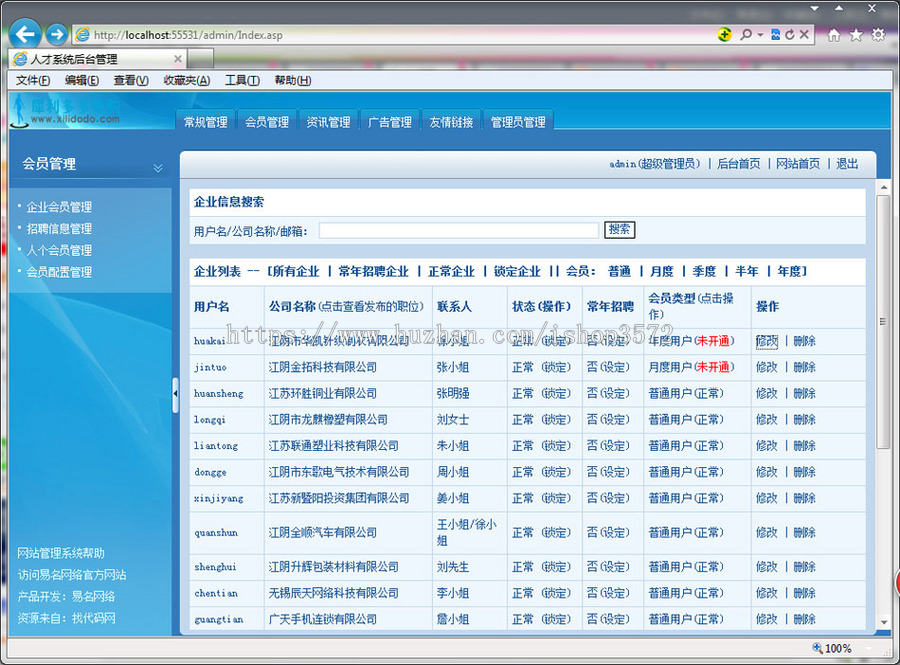Open 网站管理系统帮助 link
The width and height of the screenshot is (900, 665).
coord(61,554)
